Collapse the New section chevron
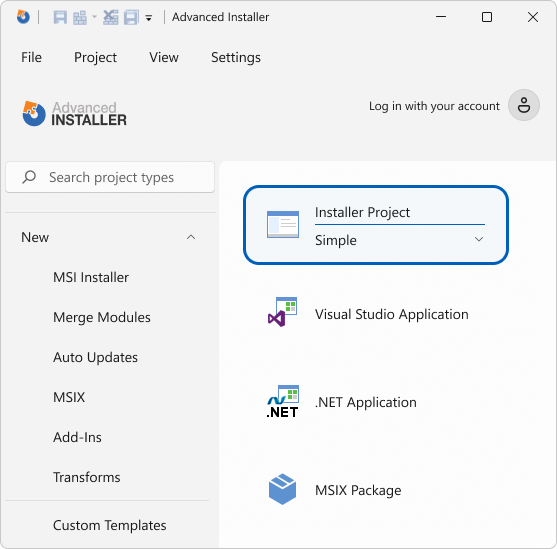The width and height of the screenshot is (557, 549). 191,237
